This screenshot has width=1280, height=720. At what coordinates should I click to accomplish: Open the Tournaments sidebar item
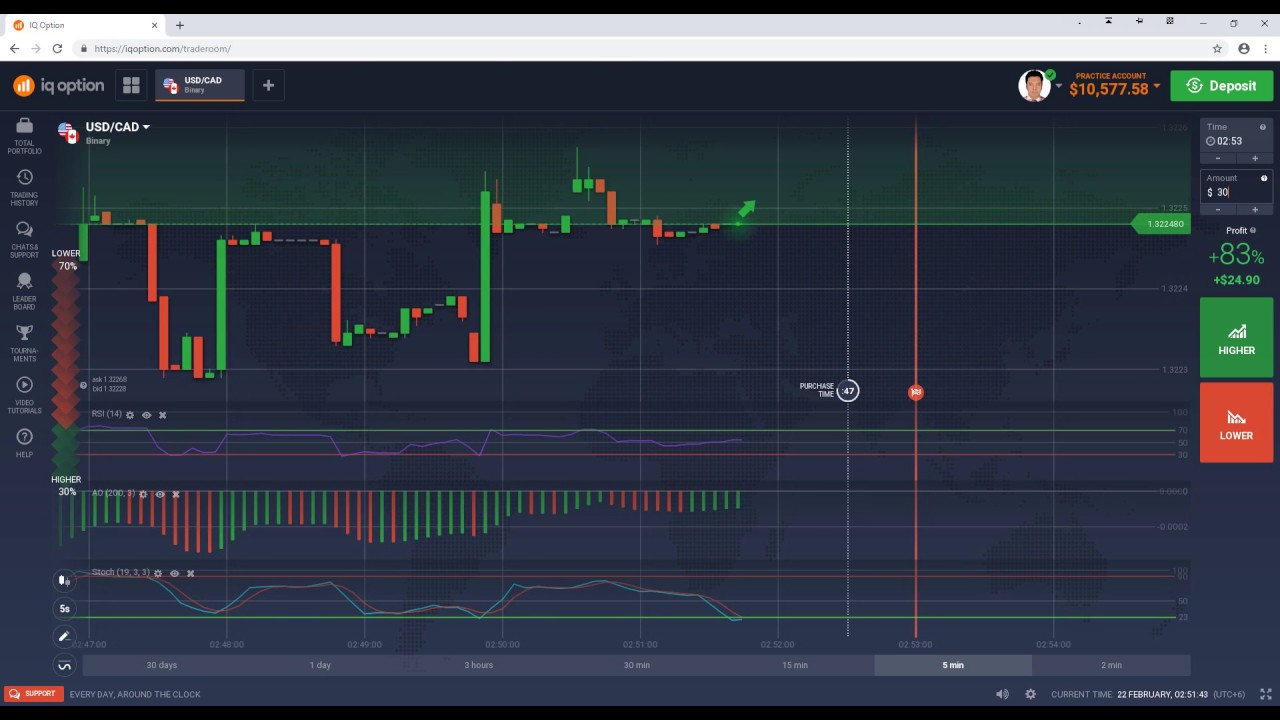point(24,343)
